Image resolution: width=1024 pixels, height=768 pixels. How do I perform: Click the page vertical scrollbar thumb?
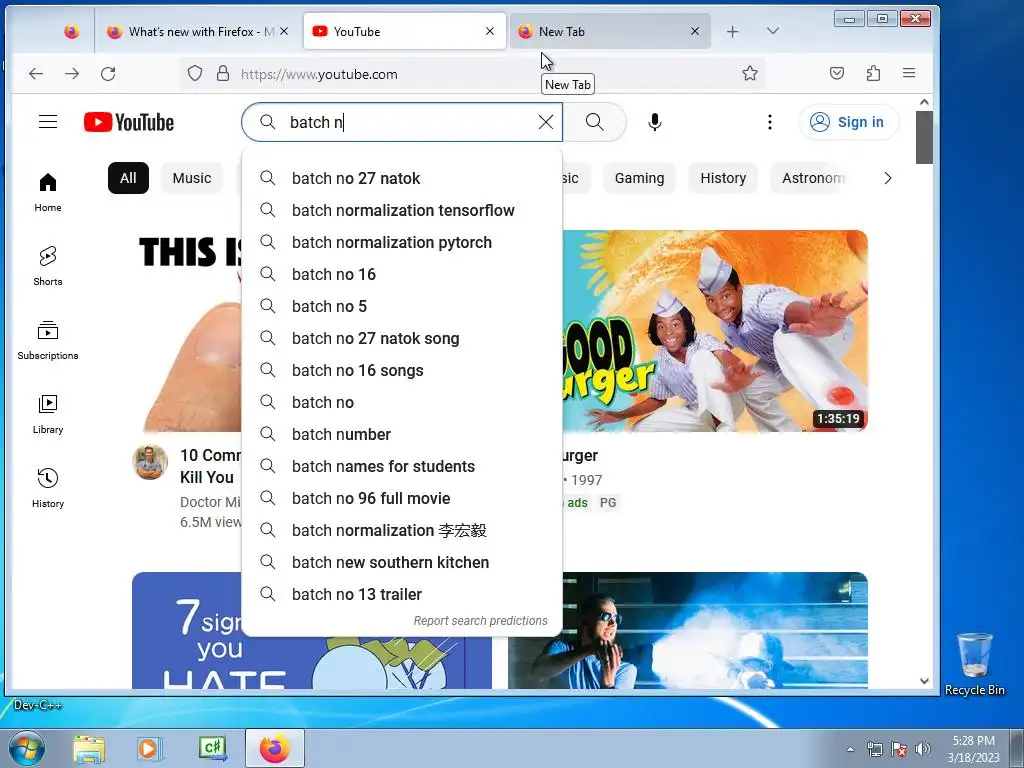coord(923,138)
